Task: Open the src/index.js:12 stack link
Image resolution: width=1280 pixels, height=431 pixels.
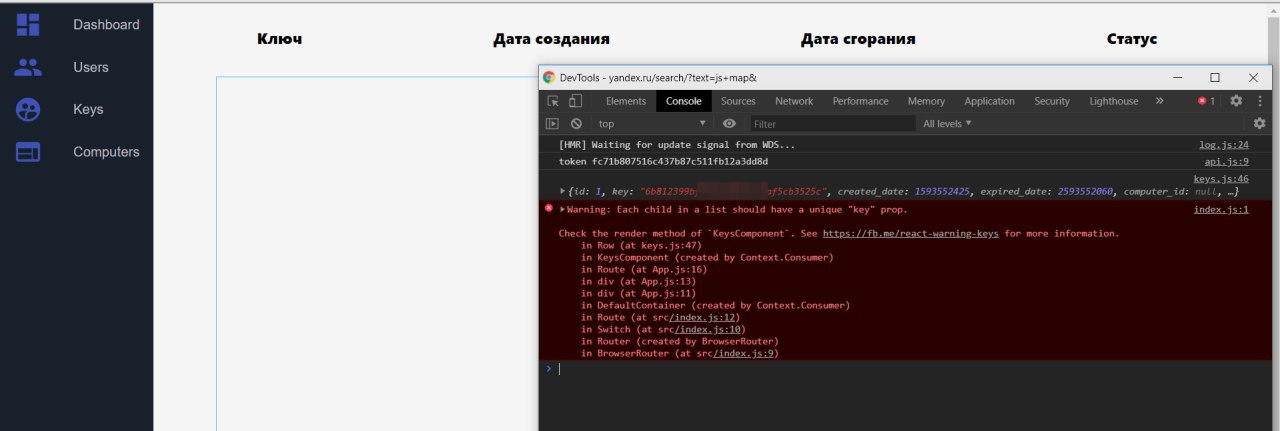Action: coord(706,317)
